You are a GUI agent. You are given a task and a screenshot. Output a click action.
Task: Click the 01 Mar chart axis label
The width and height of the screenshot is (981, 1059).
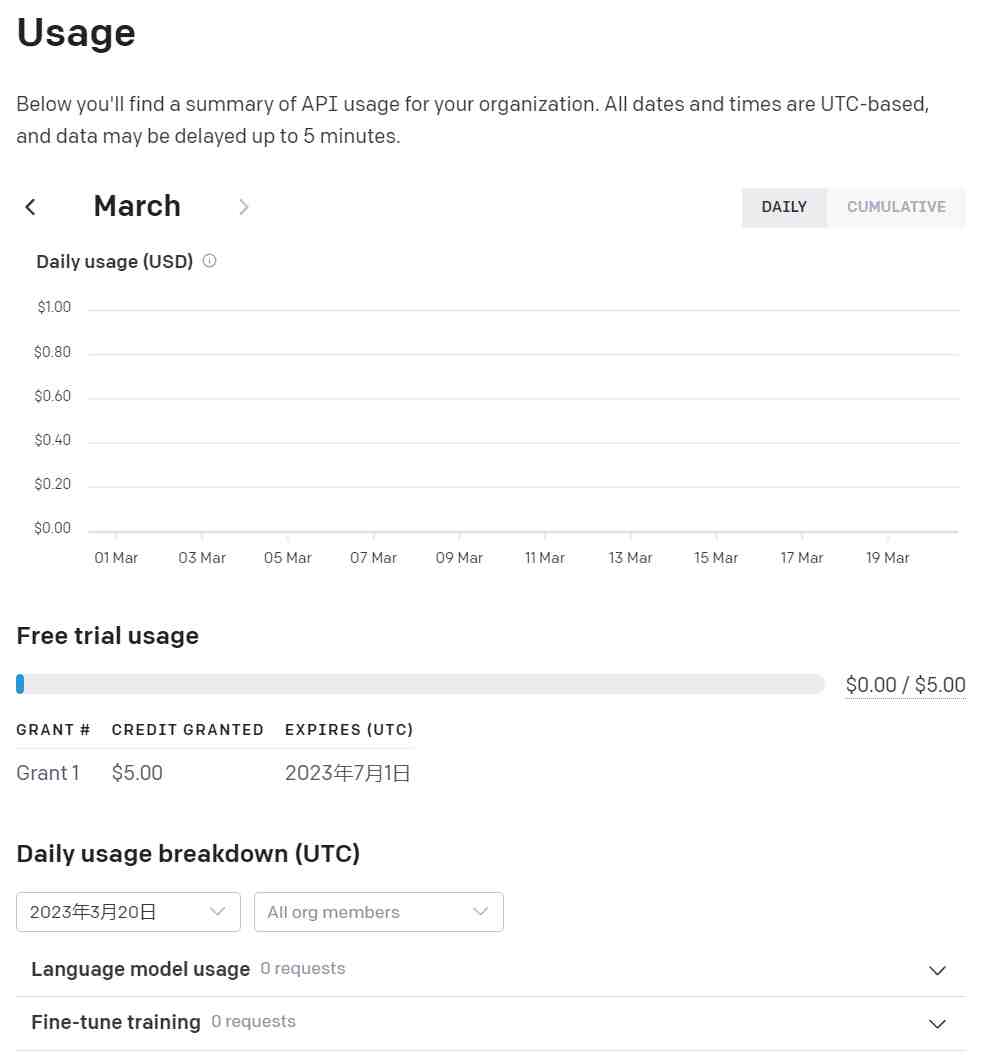click(116, 558)
